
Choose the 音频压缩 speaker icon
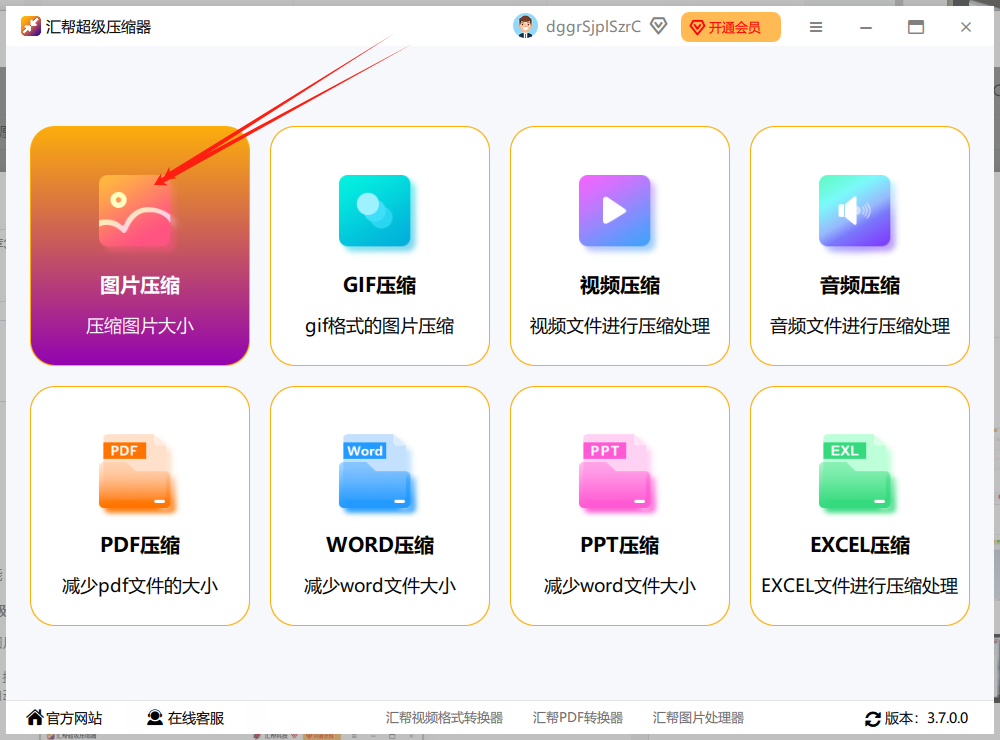(855, 211)
